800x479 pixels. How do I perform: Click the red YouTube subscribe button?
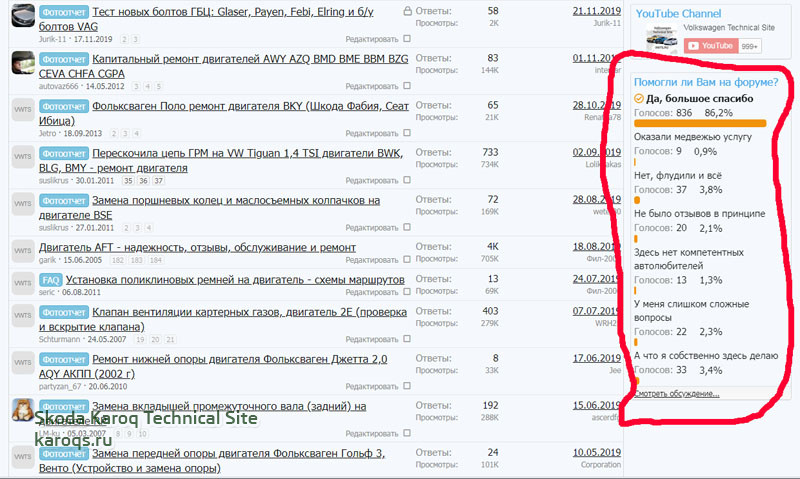tap(713, 46)
